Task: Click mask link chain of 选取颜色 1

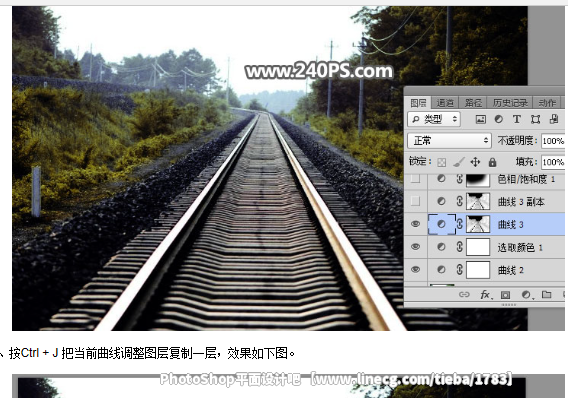Action: click(459, 247)
